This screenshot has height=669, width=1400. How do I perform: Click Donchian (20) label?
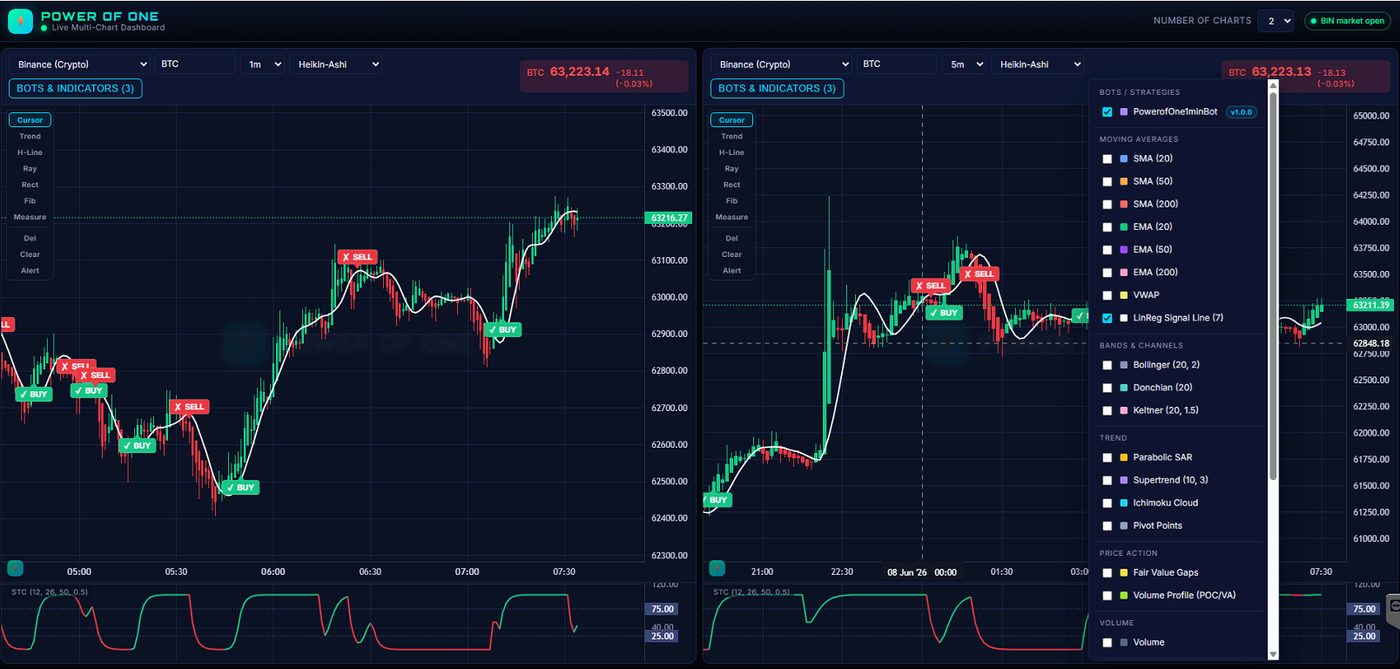pyautogui.click(x=1161, y=388)
